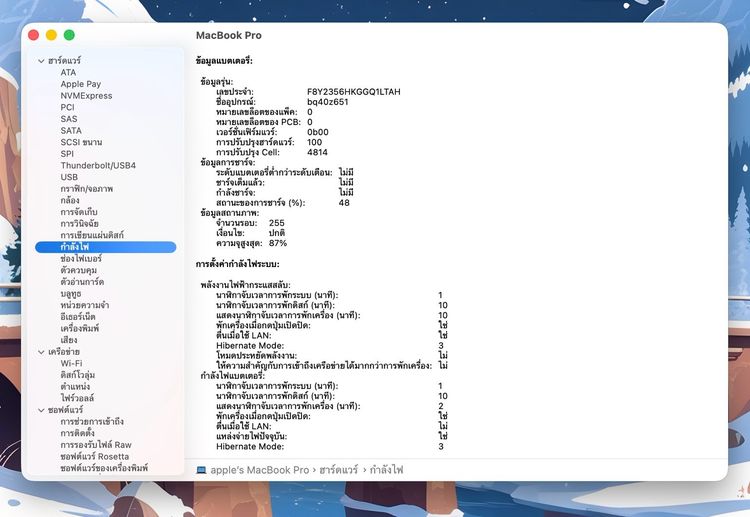Viewport: 750px width, 517px height.
Task: Click maximum capacity value 87%
Action: pyautogui.click(x=278, y=243)
